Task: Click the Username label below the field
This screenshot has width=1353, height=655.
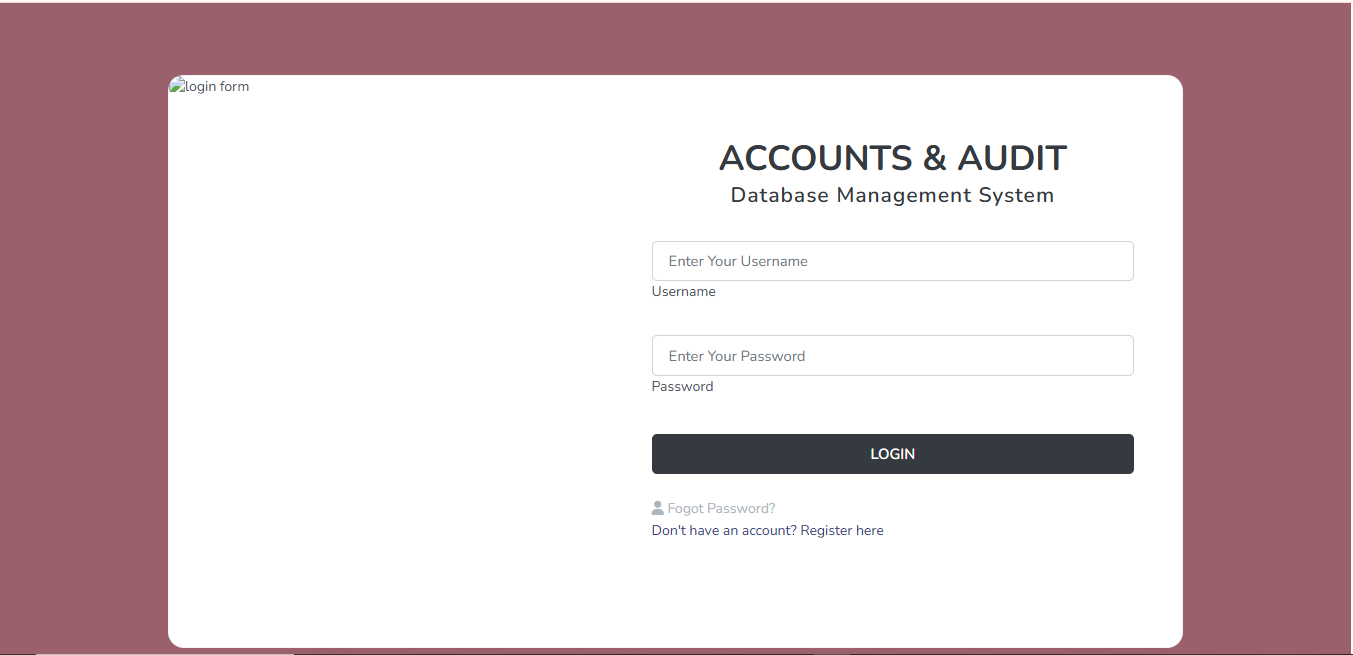Action: (x=683, y=292)
